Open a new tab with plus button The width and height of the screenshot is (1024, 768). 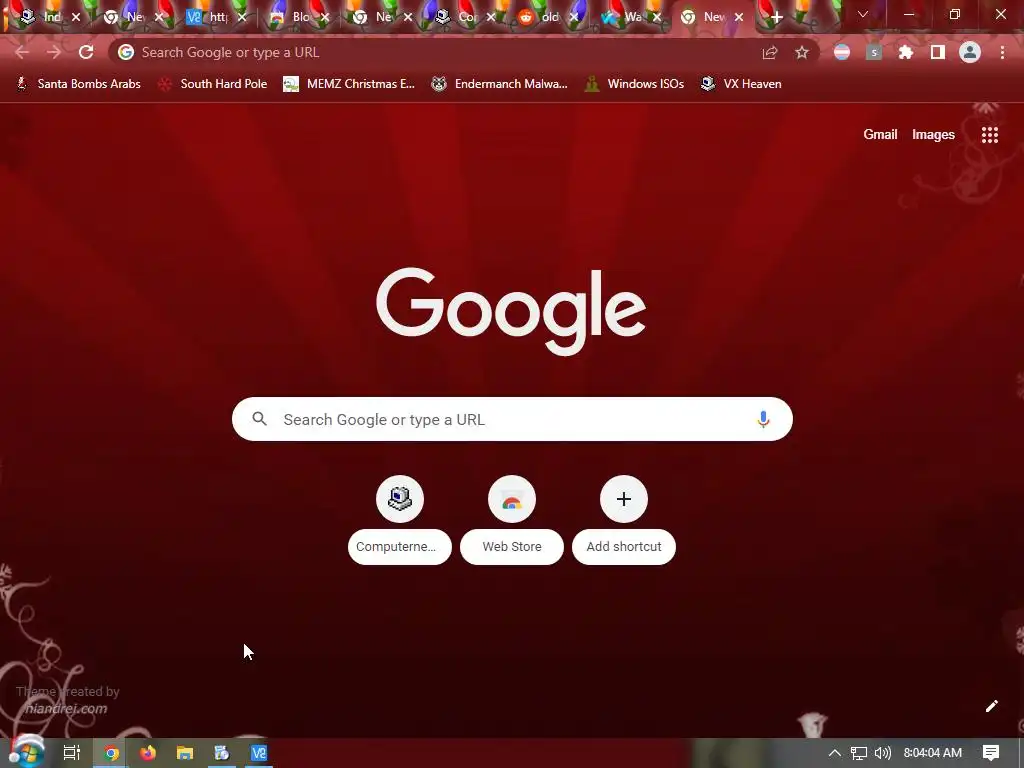coord(776,17)
